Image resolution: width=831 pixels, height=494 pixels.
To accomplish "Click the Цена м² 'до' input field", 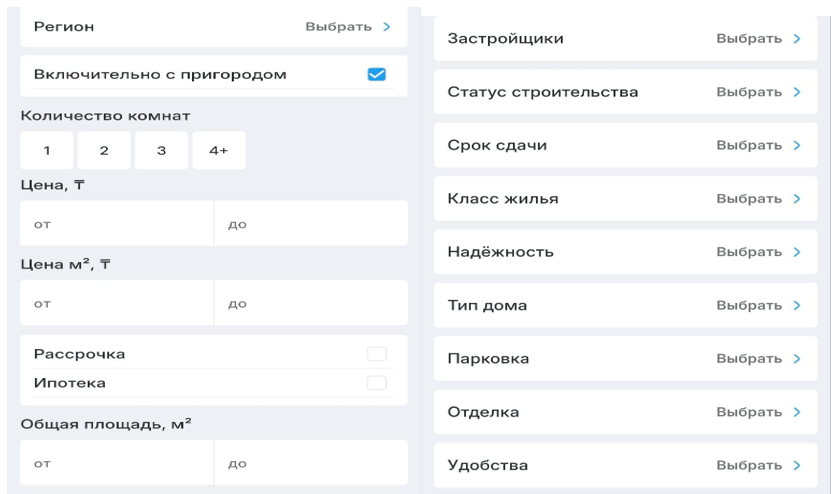I will click(310, 303).
